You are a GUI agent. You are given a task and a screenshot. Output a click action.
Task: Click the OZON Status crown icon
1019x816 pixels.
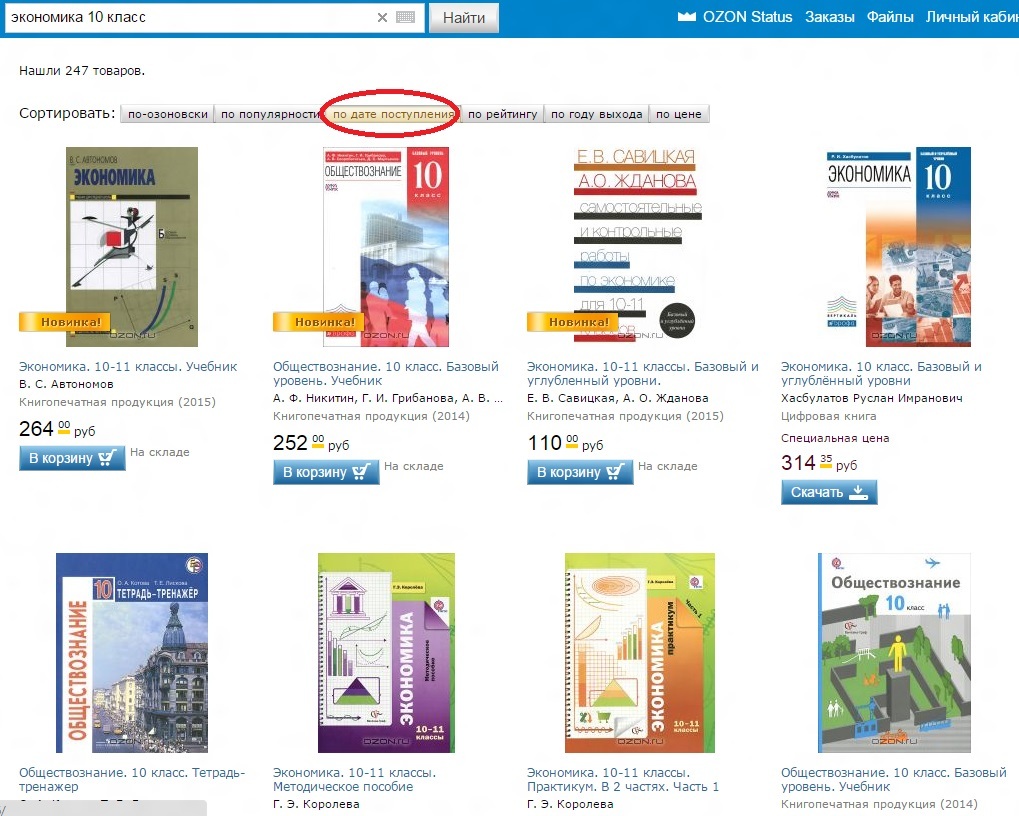[x=687, y=17]
